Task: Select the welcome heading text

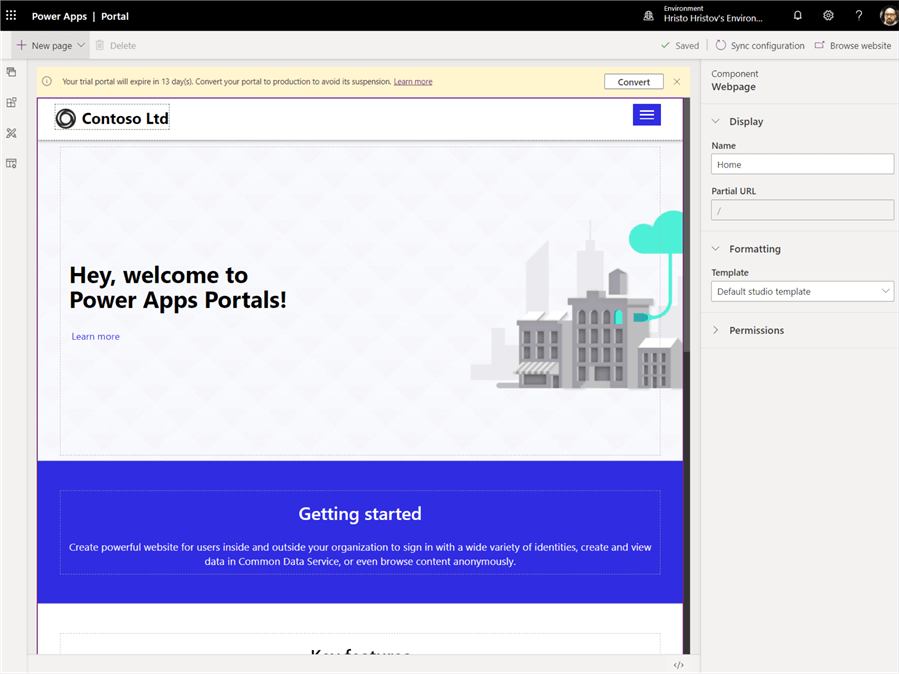Action: tap(178, 288)
